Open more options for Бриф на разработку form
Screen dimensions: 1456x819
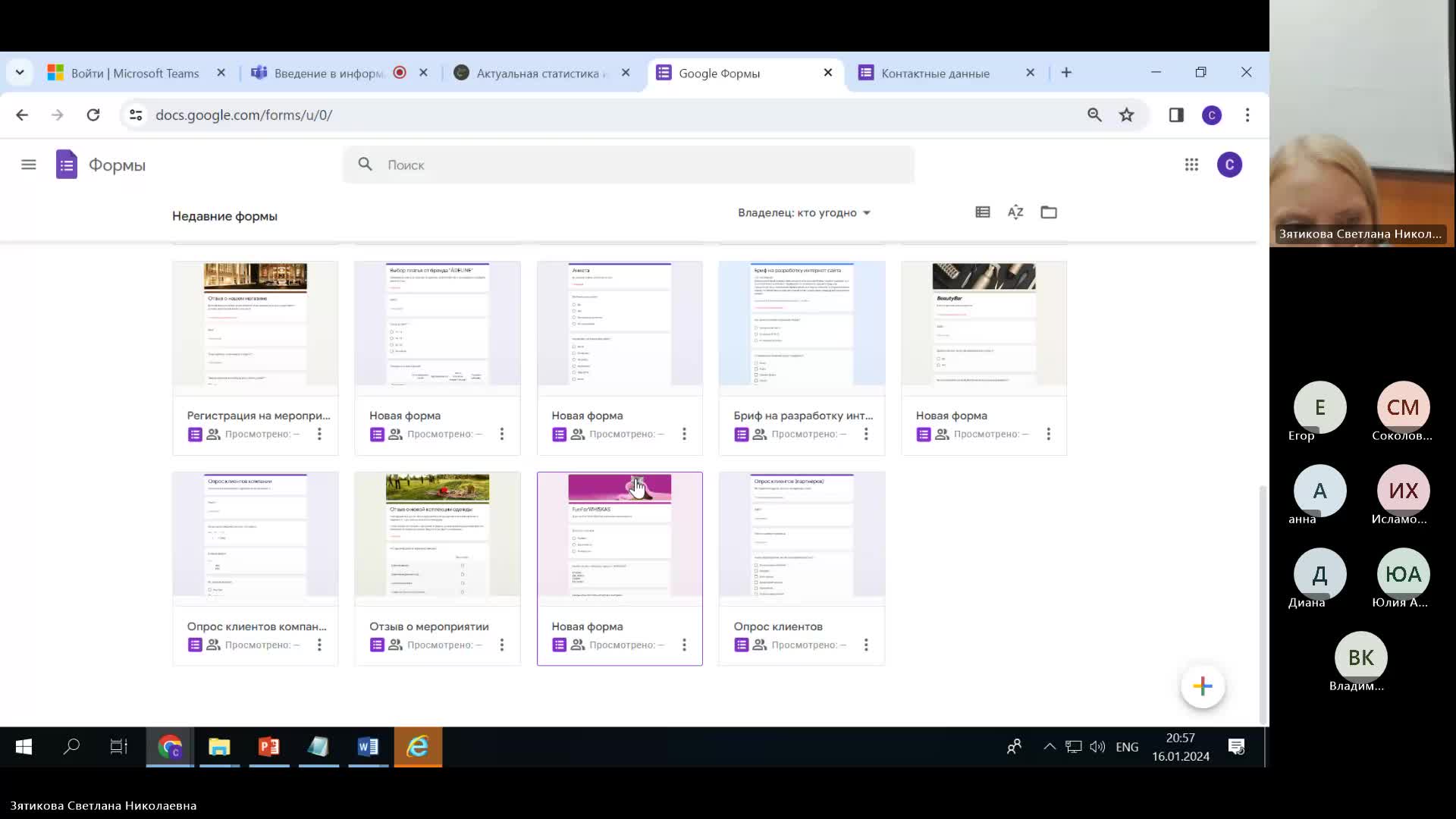click(866, 434)
